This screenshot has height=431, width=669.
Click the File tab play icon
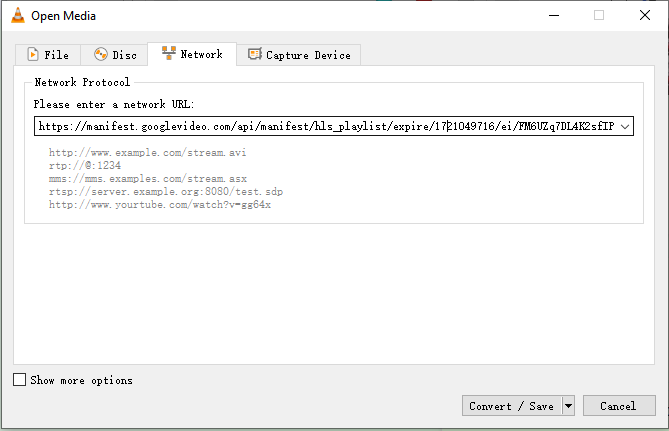(34, 55)
